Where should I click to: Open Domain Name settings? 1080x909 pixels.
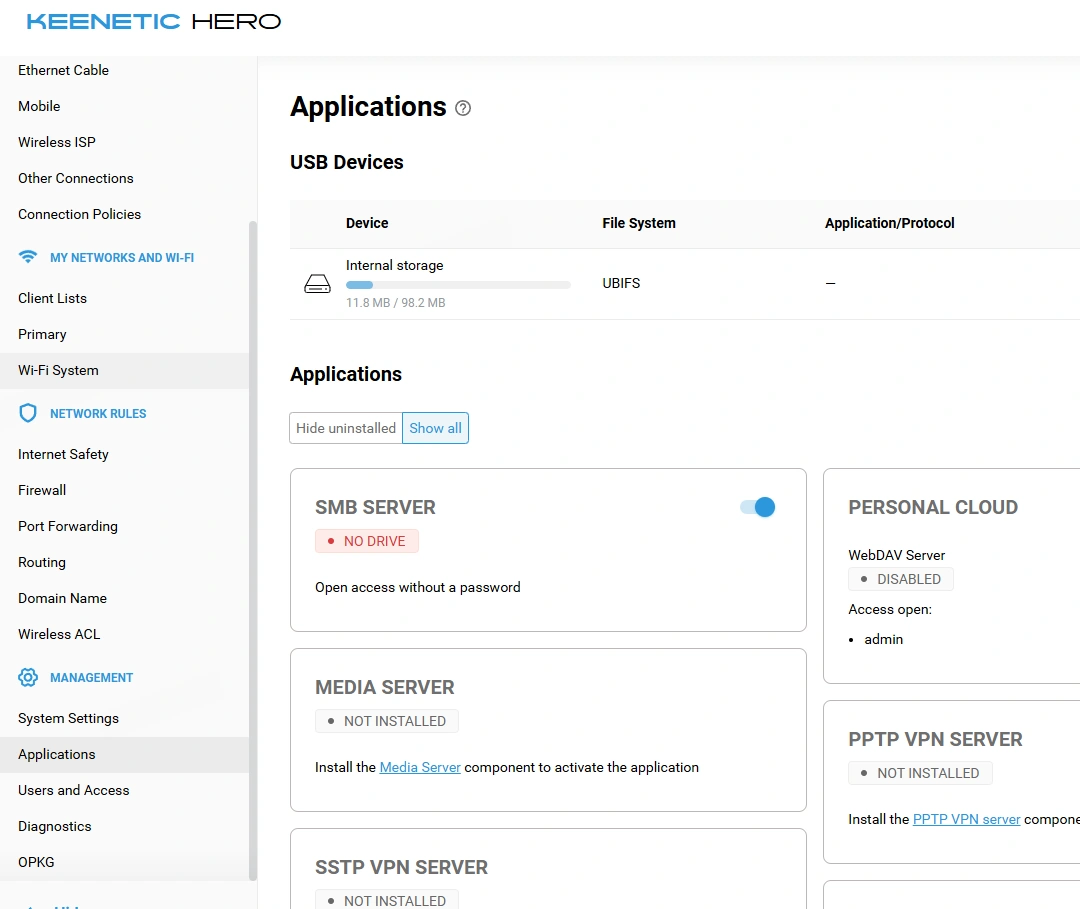pyautogui.click(x=63, y=598)
